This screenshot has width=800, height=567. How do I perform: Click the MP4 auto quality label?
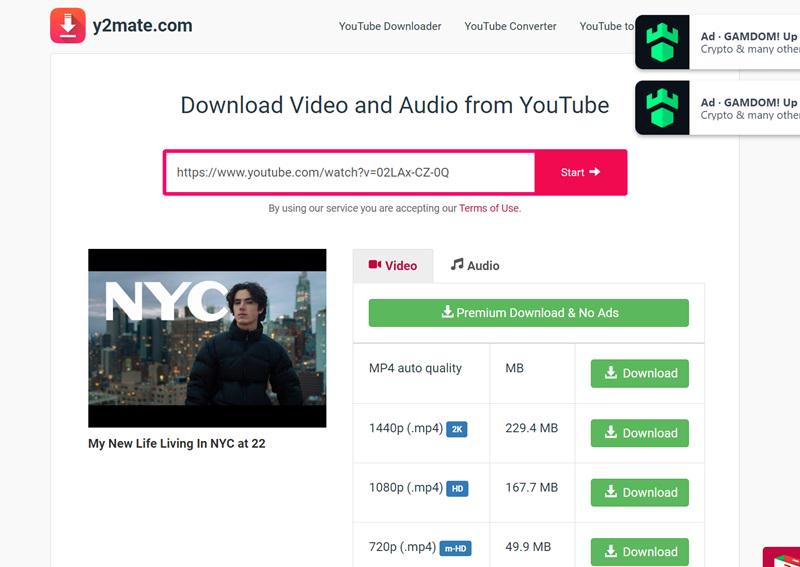tap(415, 368)
